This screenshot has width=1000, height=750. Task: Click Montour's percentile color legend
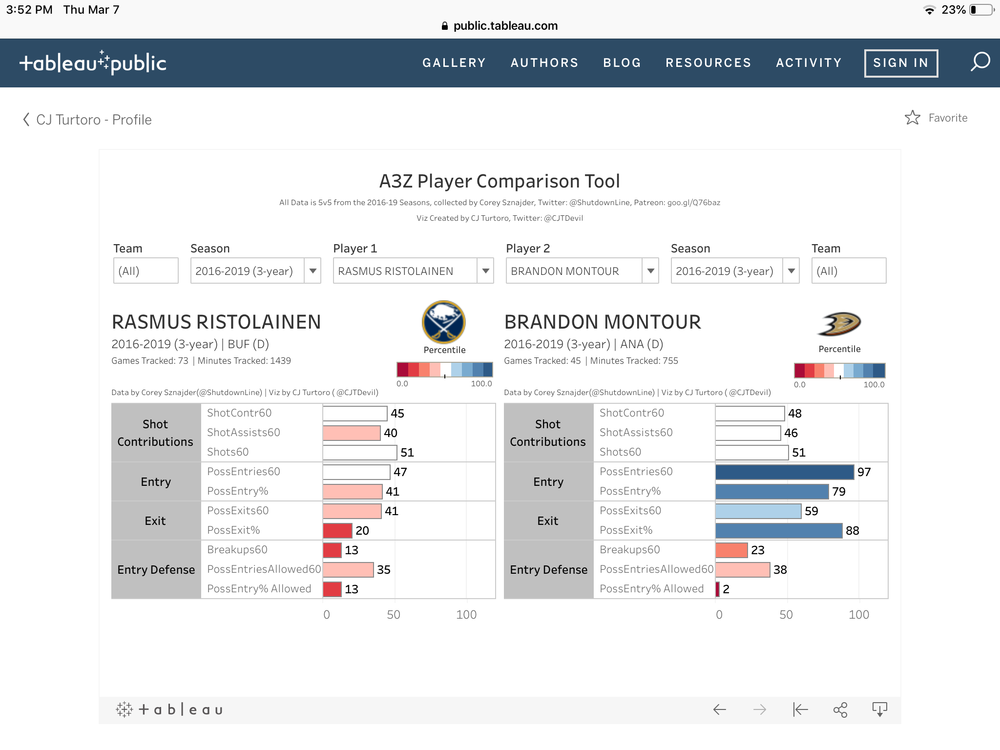click(x=839, y=370)
